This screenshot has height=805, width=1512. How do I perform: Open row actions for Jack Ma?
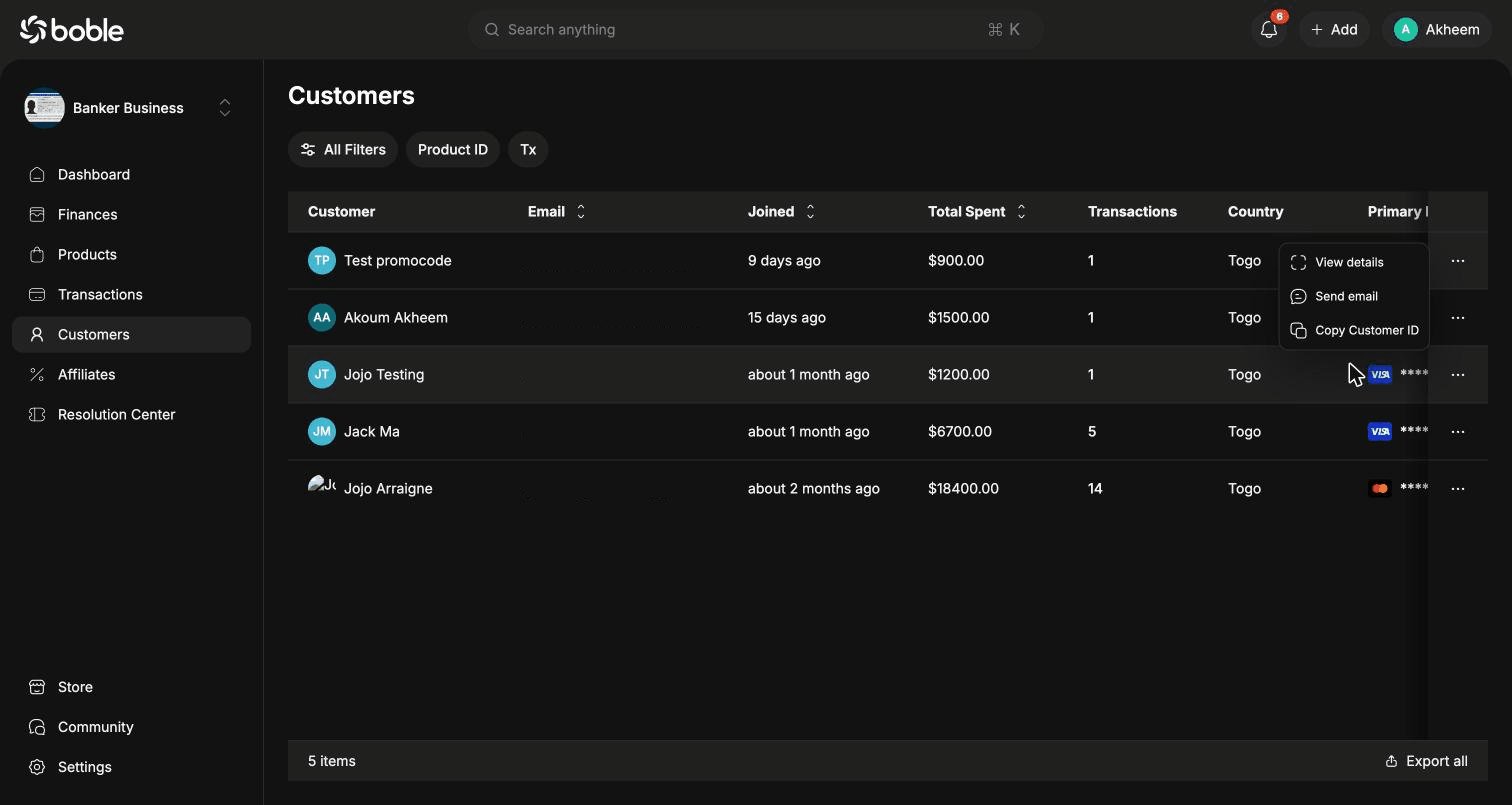1458,431
